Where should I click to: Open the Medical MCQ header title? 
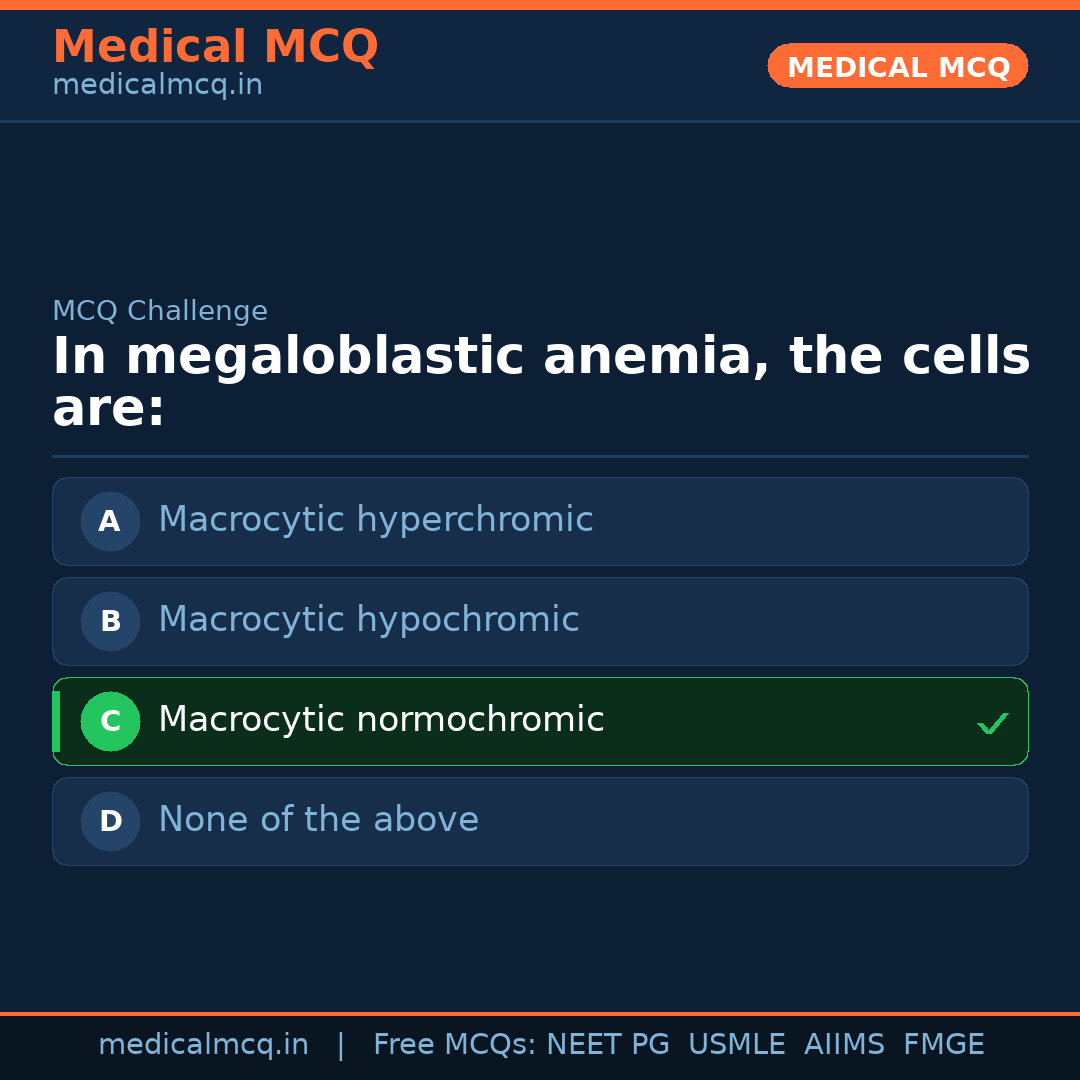click(x=215, y=47)
